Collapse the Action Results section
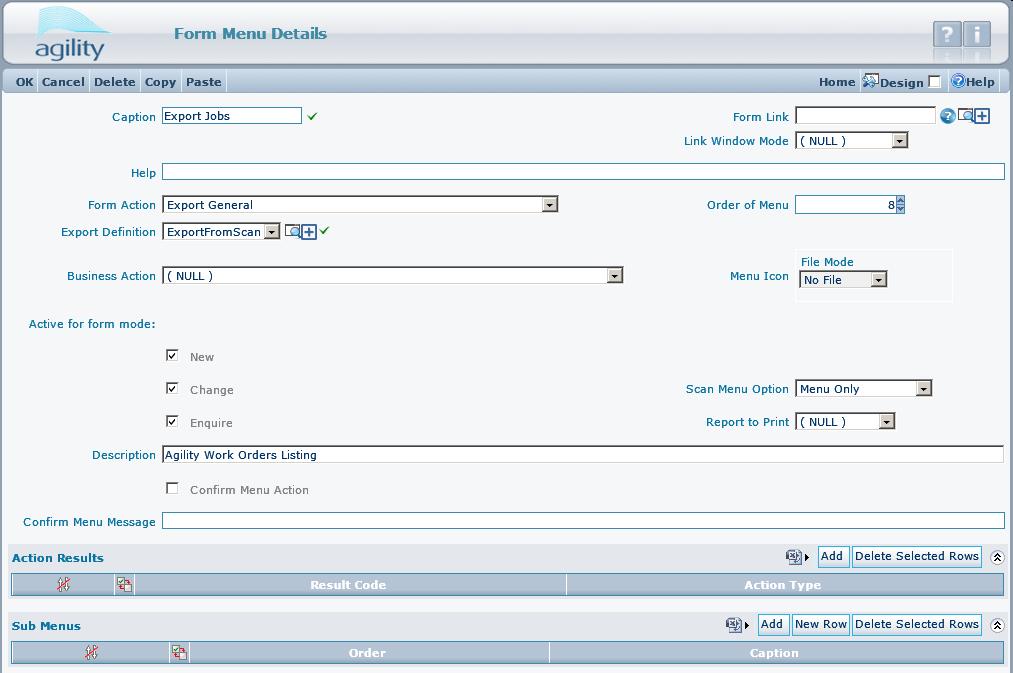 pos(997,557)
